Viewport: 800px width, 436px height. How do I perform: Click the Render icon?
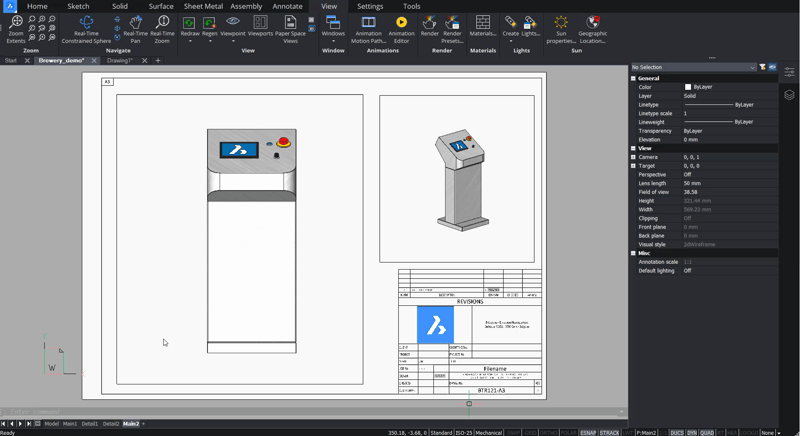click(429, 24)
